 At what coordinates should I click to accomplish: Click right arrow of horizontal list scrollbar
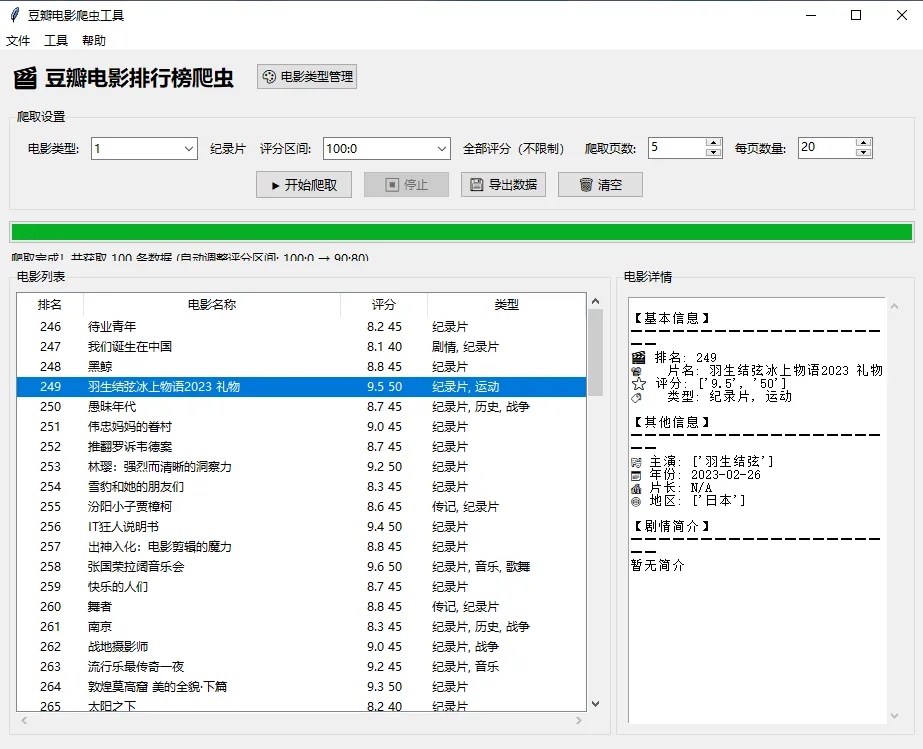click(x=579, y=720)
